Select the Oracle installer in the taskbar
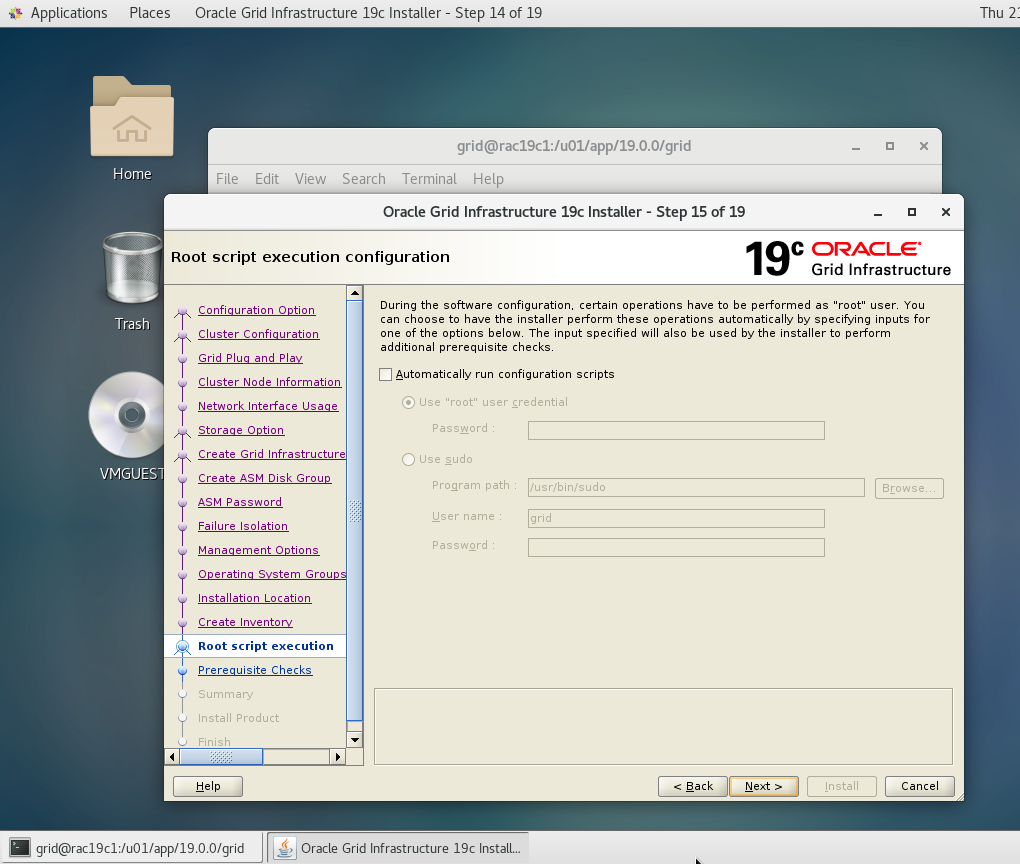 coord(398,846)
